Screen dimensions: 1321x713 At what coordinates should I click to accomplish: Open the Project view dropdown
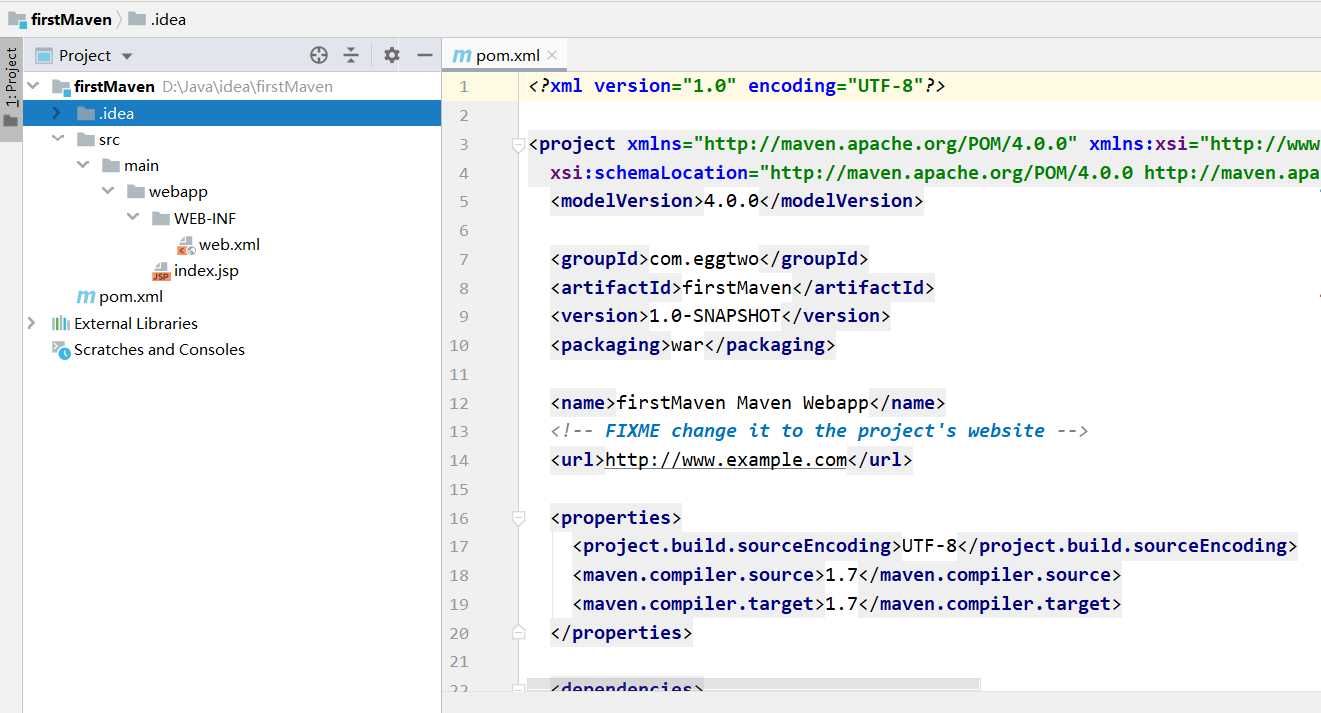[x=126, y=56]
